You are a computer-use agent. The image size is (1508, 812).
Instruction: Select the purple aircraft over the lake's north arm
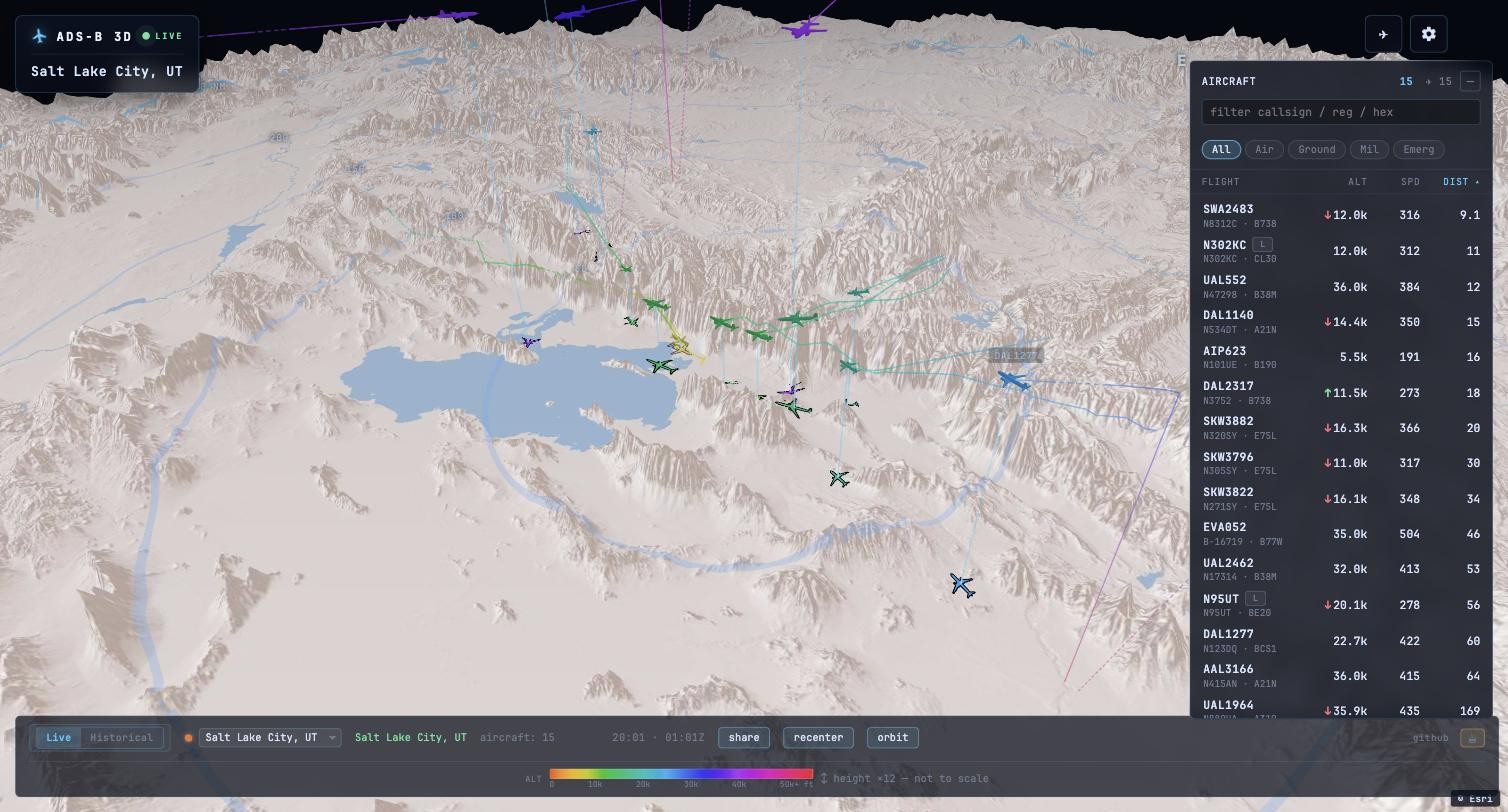click(x=530, y=342)
